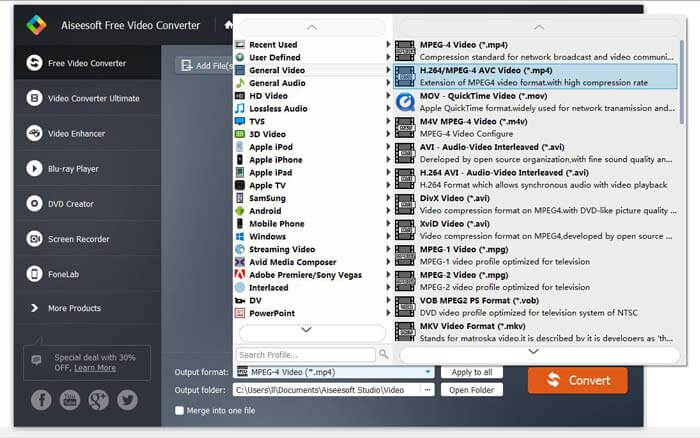Expand More Products in sidebar

point(88,308)
